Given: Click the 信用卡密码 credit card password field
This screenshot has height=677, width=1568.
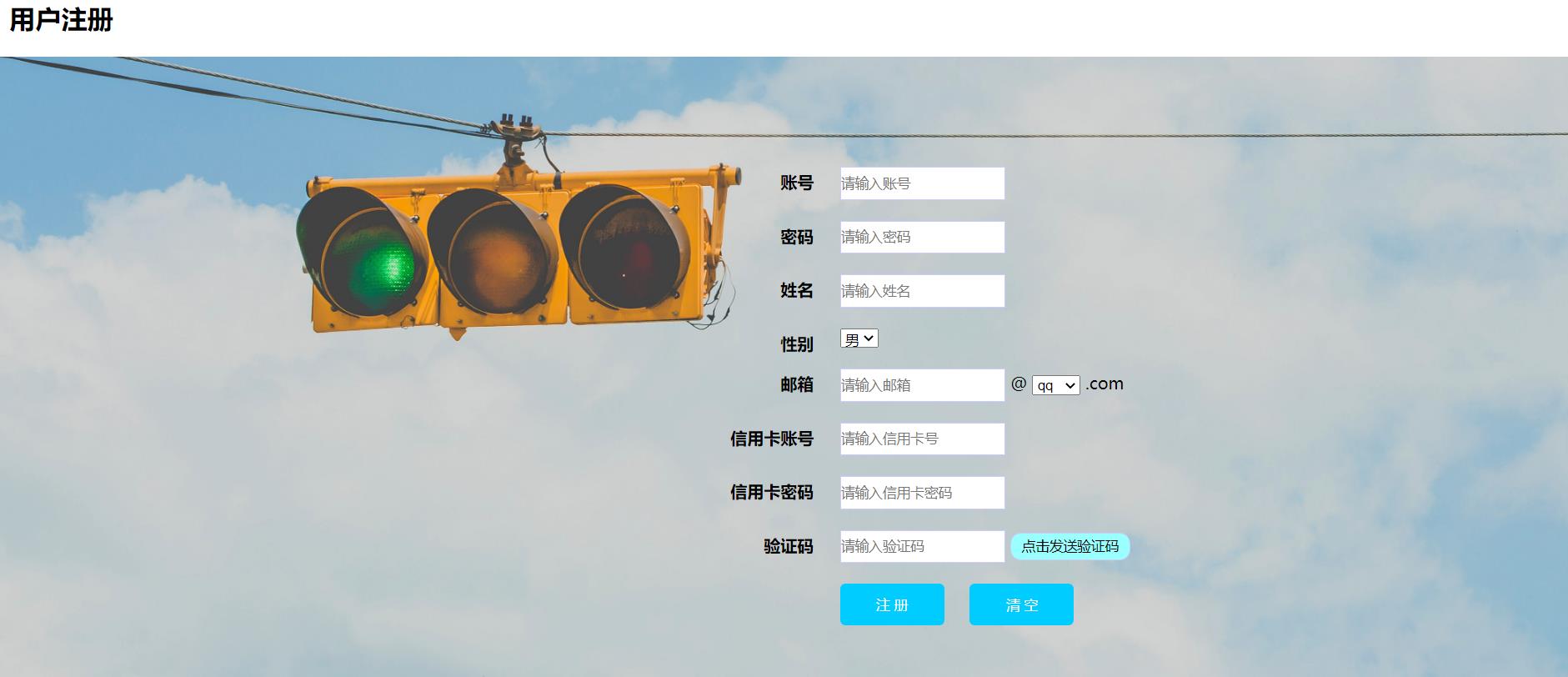Looking at the screenshot, I should [922, 493].
